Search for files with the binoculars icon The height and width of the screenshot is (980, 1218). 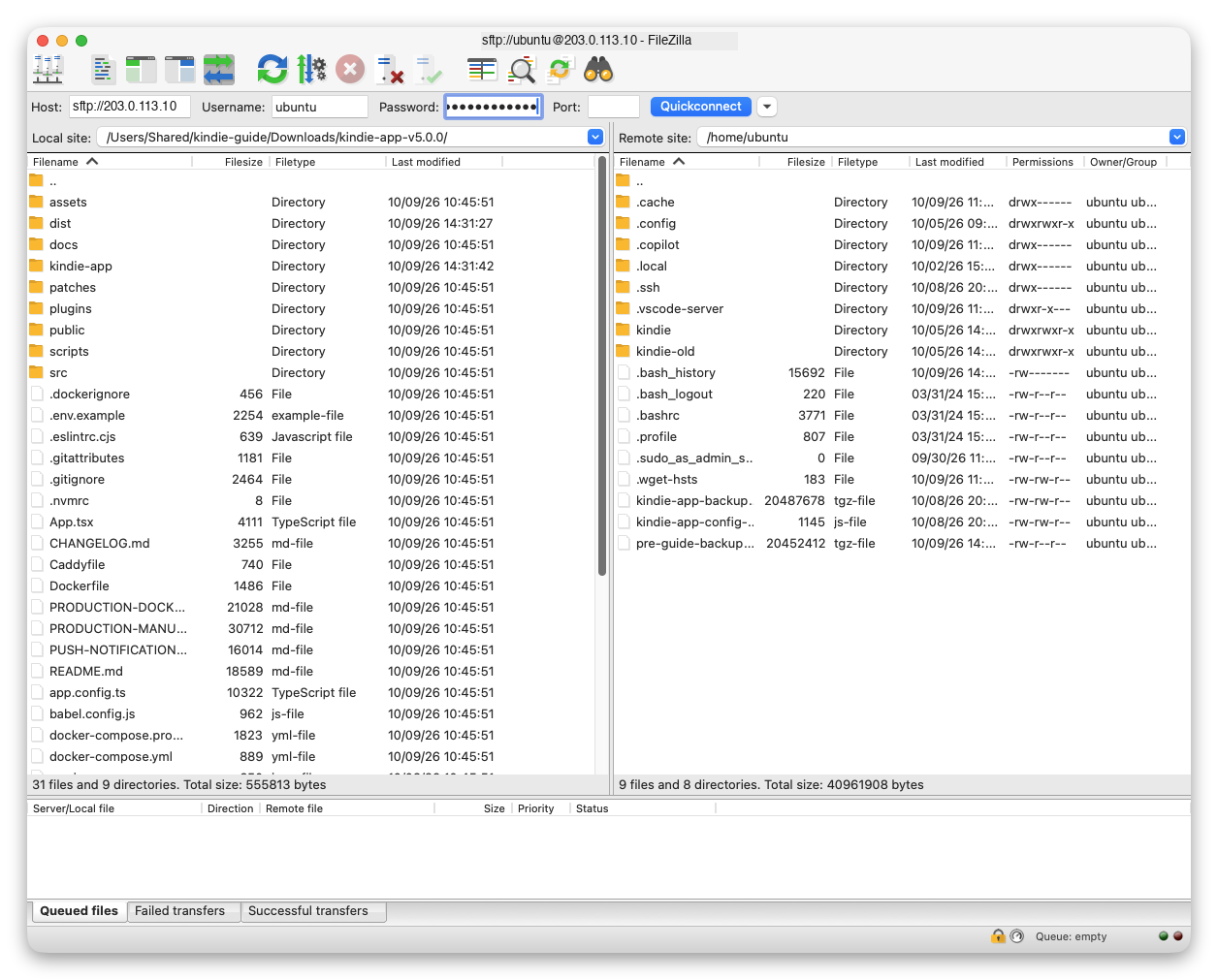(598, 70)
